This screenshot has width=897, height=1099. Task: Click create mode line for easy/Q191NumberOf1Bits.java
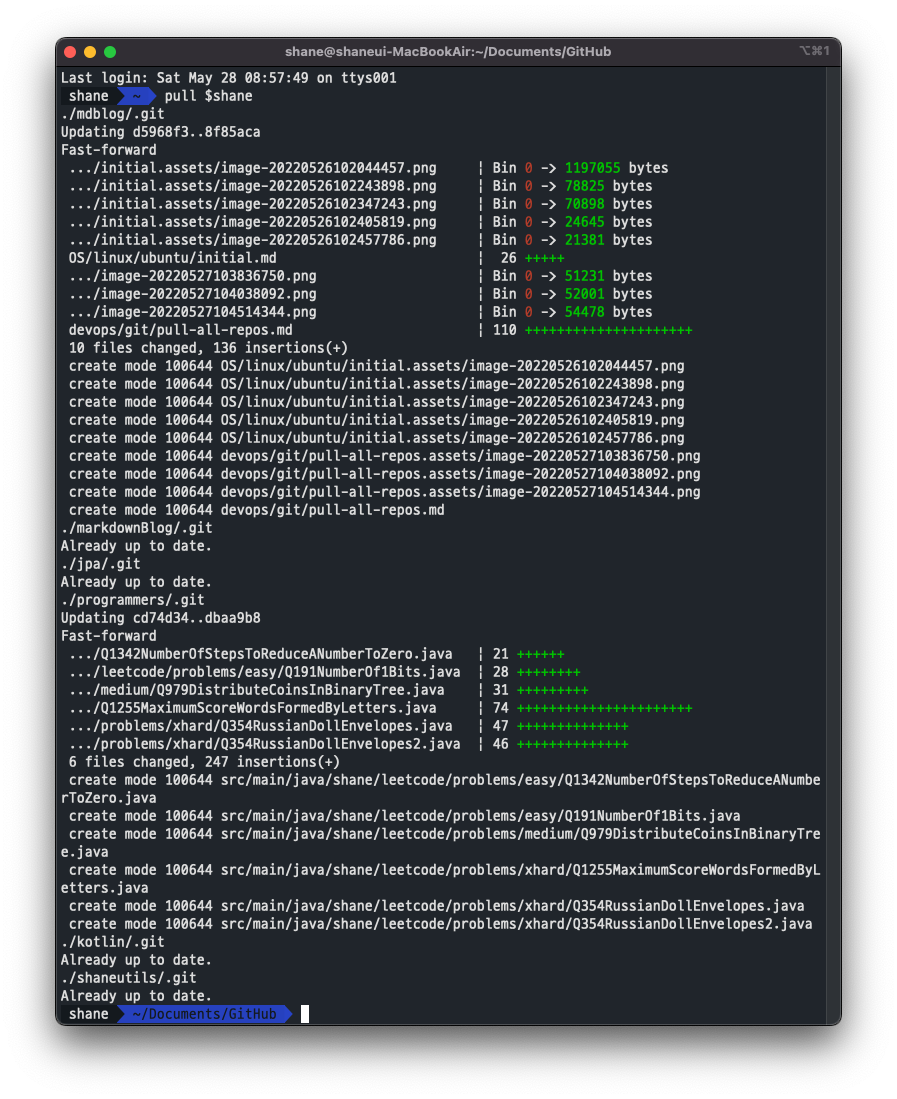(x=404, y=816)
